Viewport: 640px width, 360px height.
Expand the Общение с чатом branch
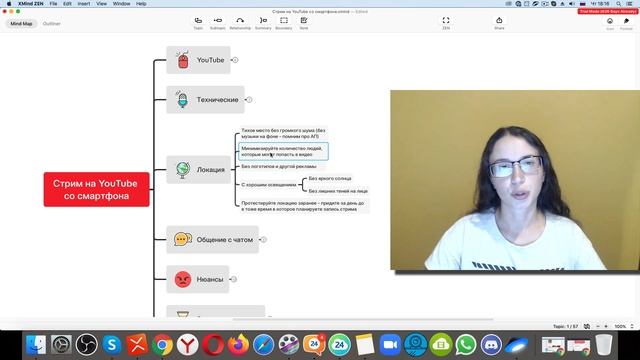tap(264, 240)
